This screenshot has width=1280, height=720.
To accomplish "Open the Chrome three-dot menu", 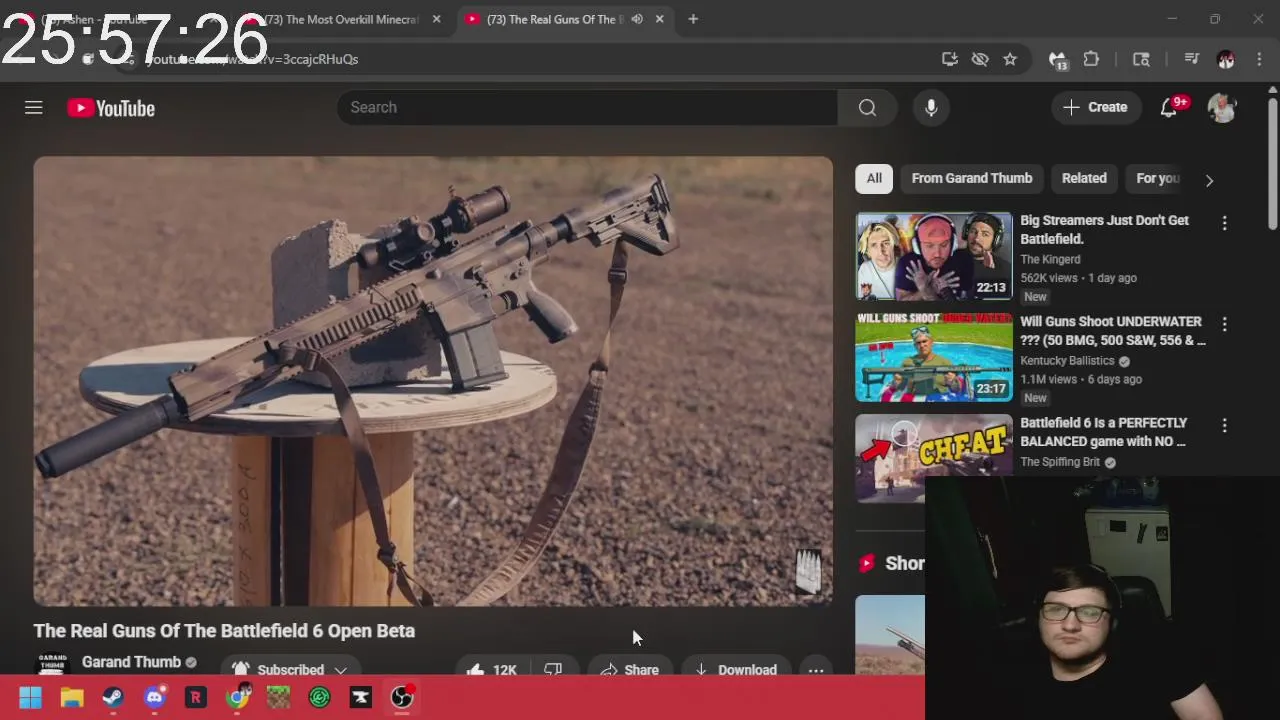I will click(x=1259, y=59).
